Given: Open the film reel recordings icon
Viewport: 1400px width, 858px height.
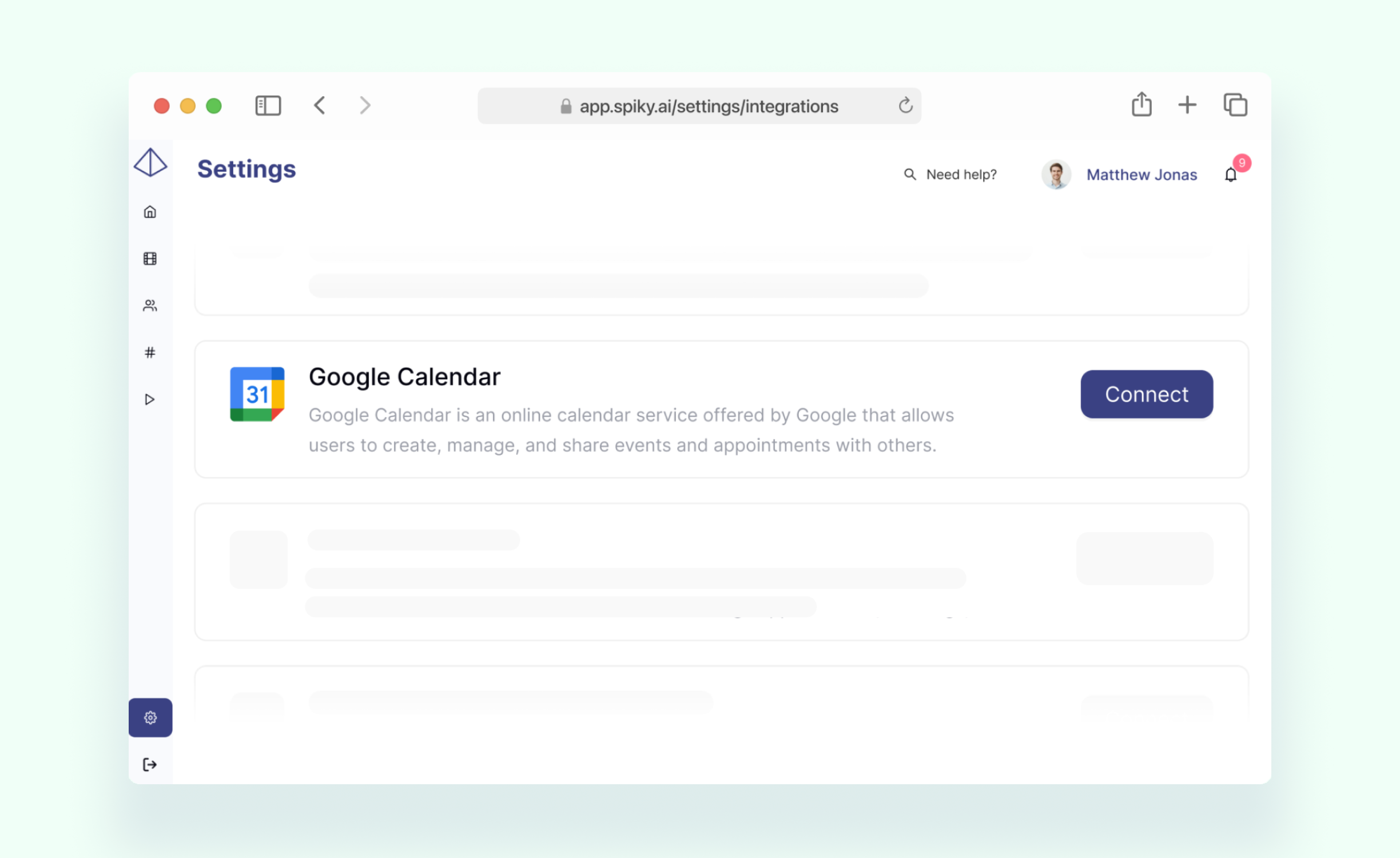Looking at the screenshot, I should (150, 259).
